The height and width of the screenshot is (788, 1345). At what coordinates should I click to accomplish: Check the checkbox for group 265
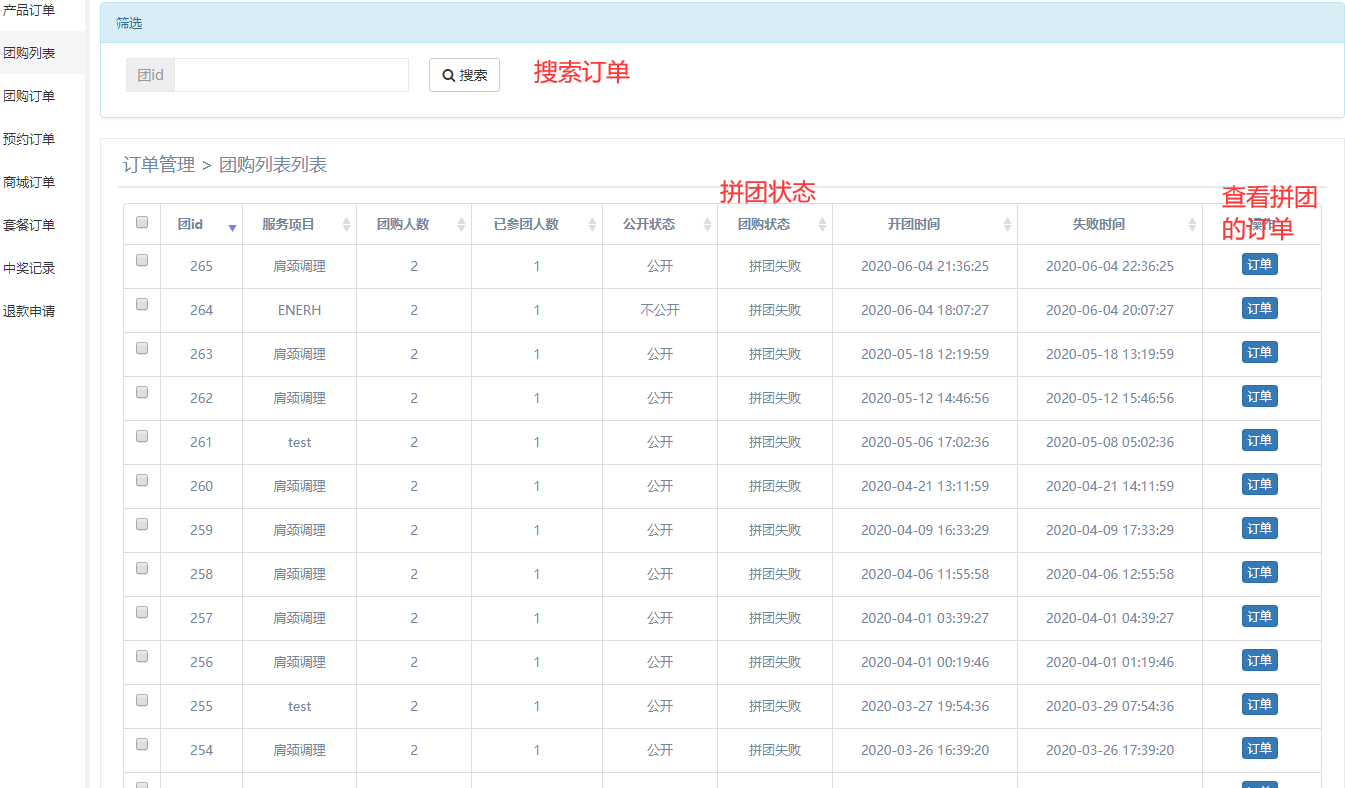[x=142, y=260]
